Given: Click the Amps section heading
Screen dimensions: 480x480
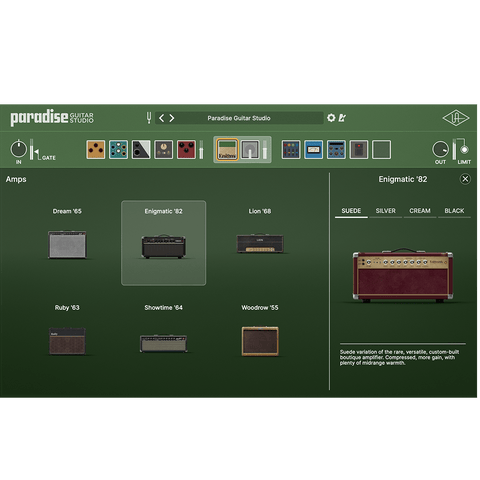Looking at the screenshot, I should tap(16, 179).
